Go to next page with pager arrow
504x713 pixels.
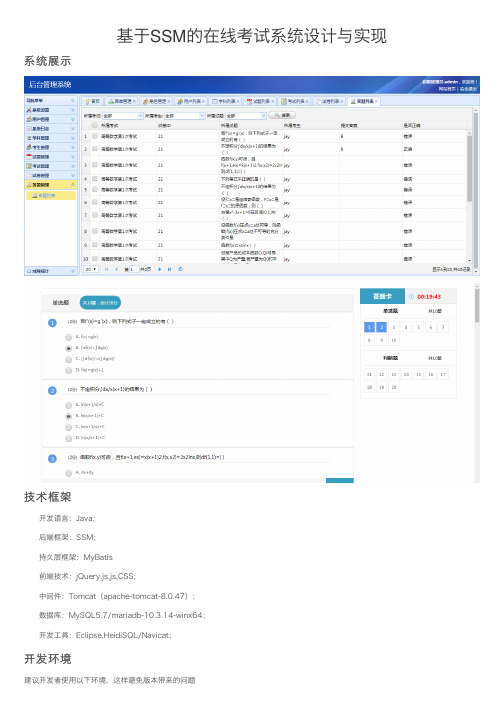point(160,269)
